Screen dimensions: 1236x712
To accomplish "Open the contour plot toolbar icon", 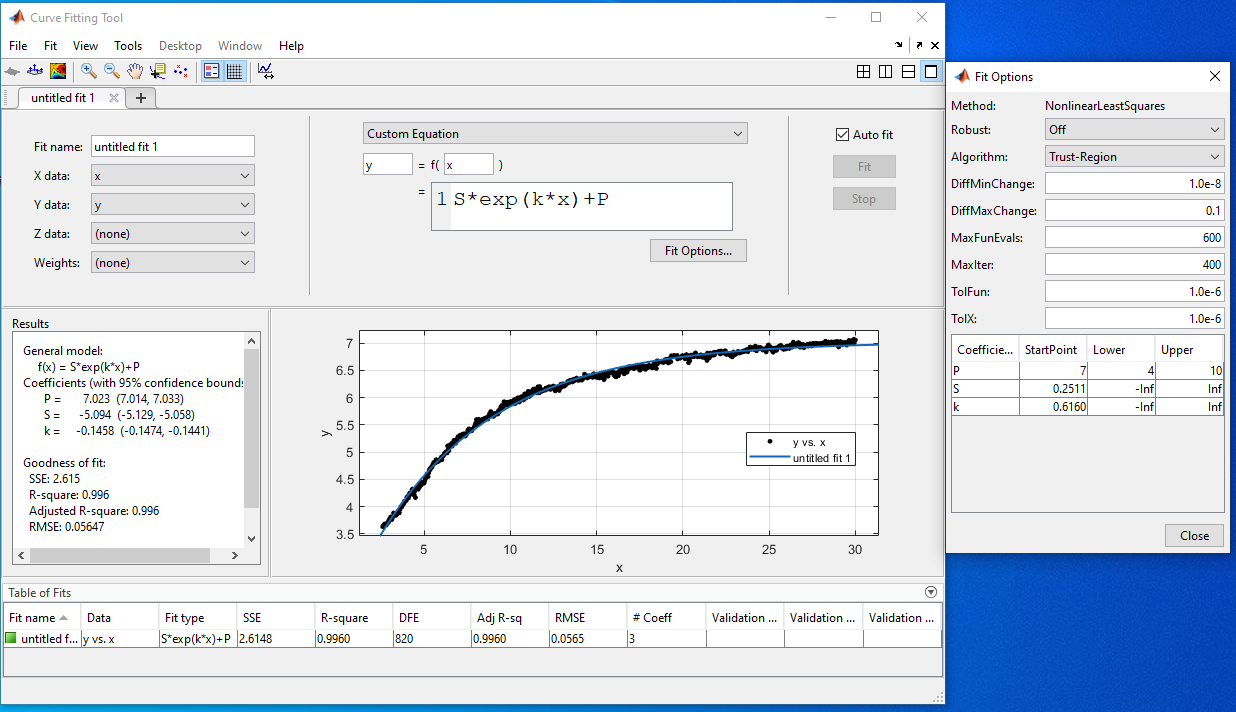I will [x=59, y=71].
